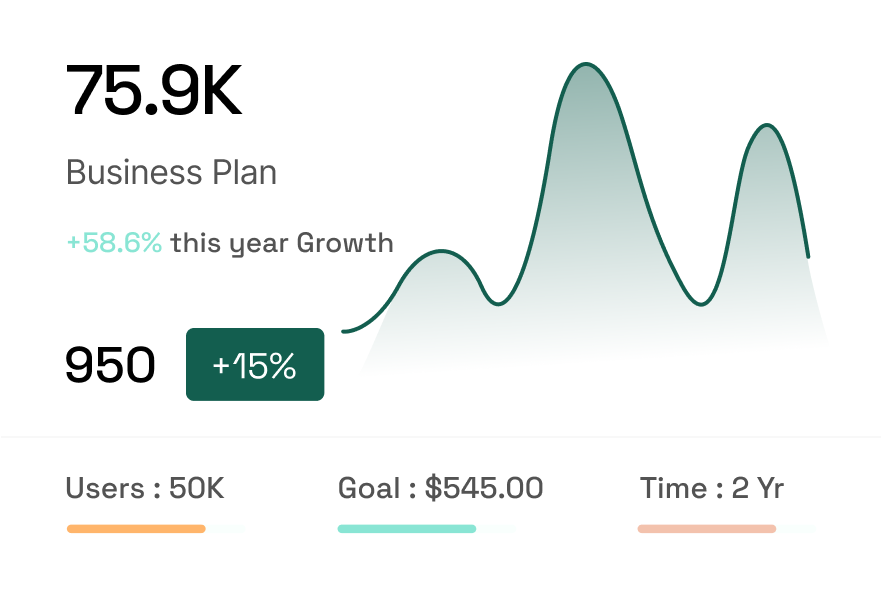Screen dimensions: 881x600
Task: Click the start point of the chart line
Action: 342,330
